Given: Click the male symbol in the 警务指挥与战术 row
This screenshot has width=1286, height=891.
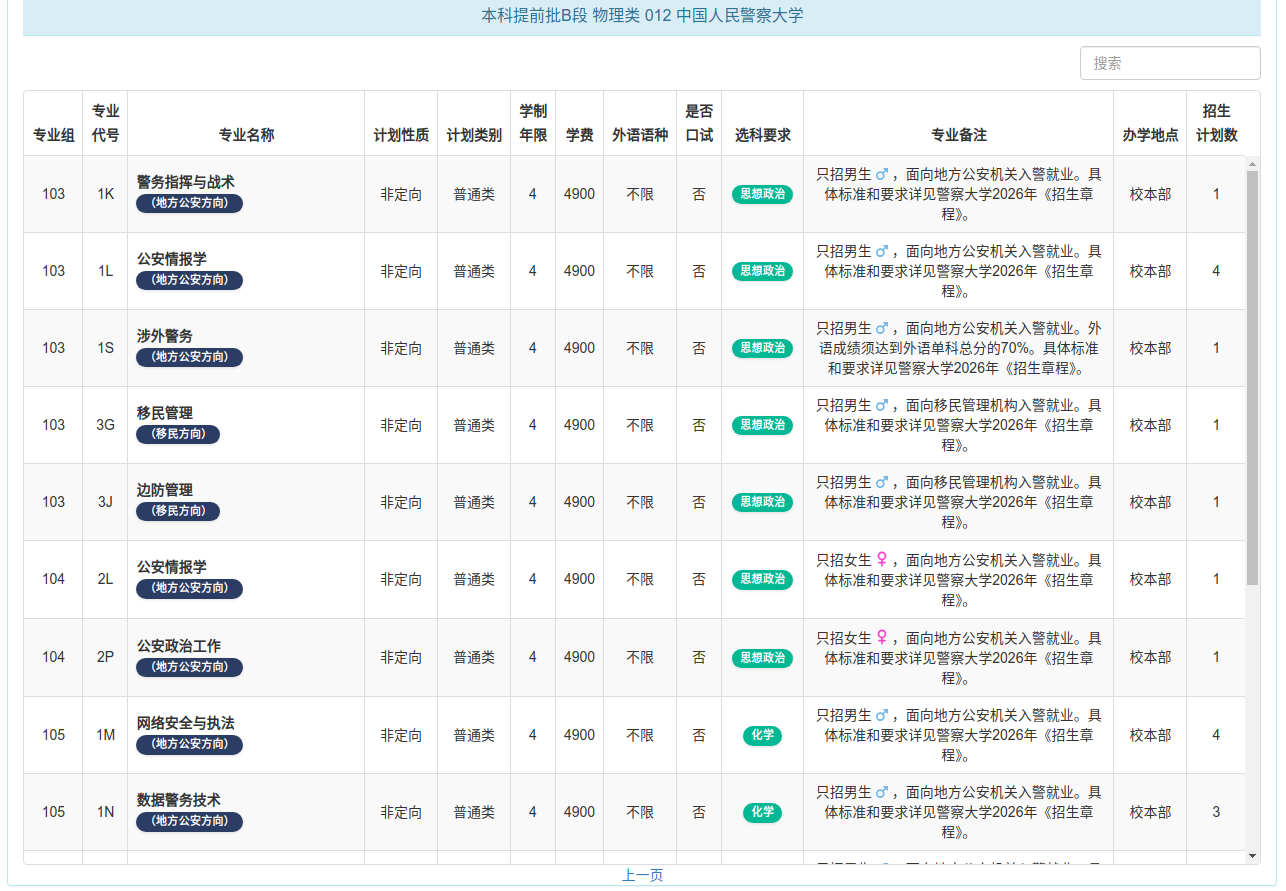Looking at the screenshot, I should pyautogui.click(x=882, y=174).
